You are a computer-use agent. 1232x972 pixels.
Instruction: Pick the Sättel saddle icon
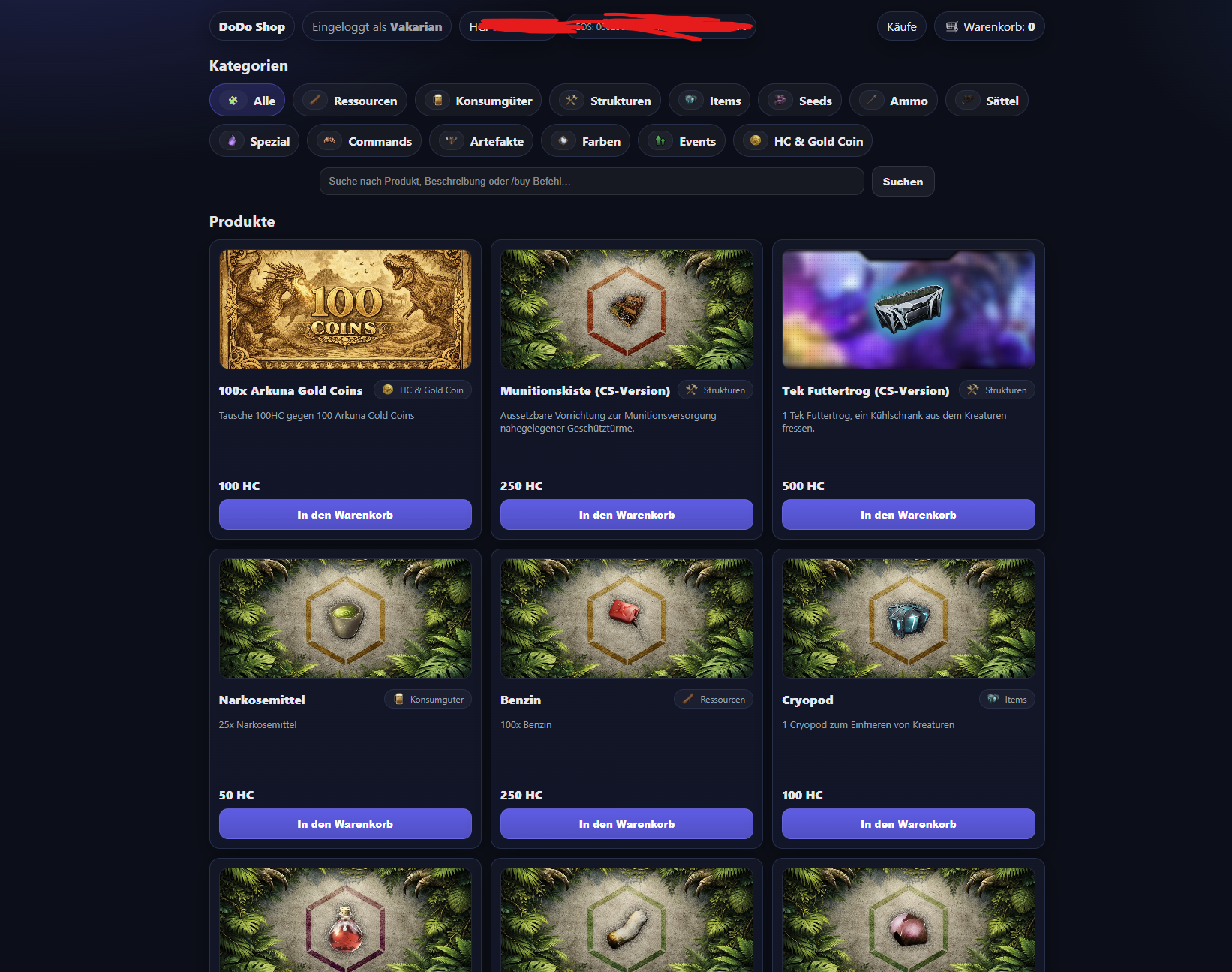coord(968,100)
